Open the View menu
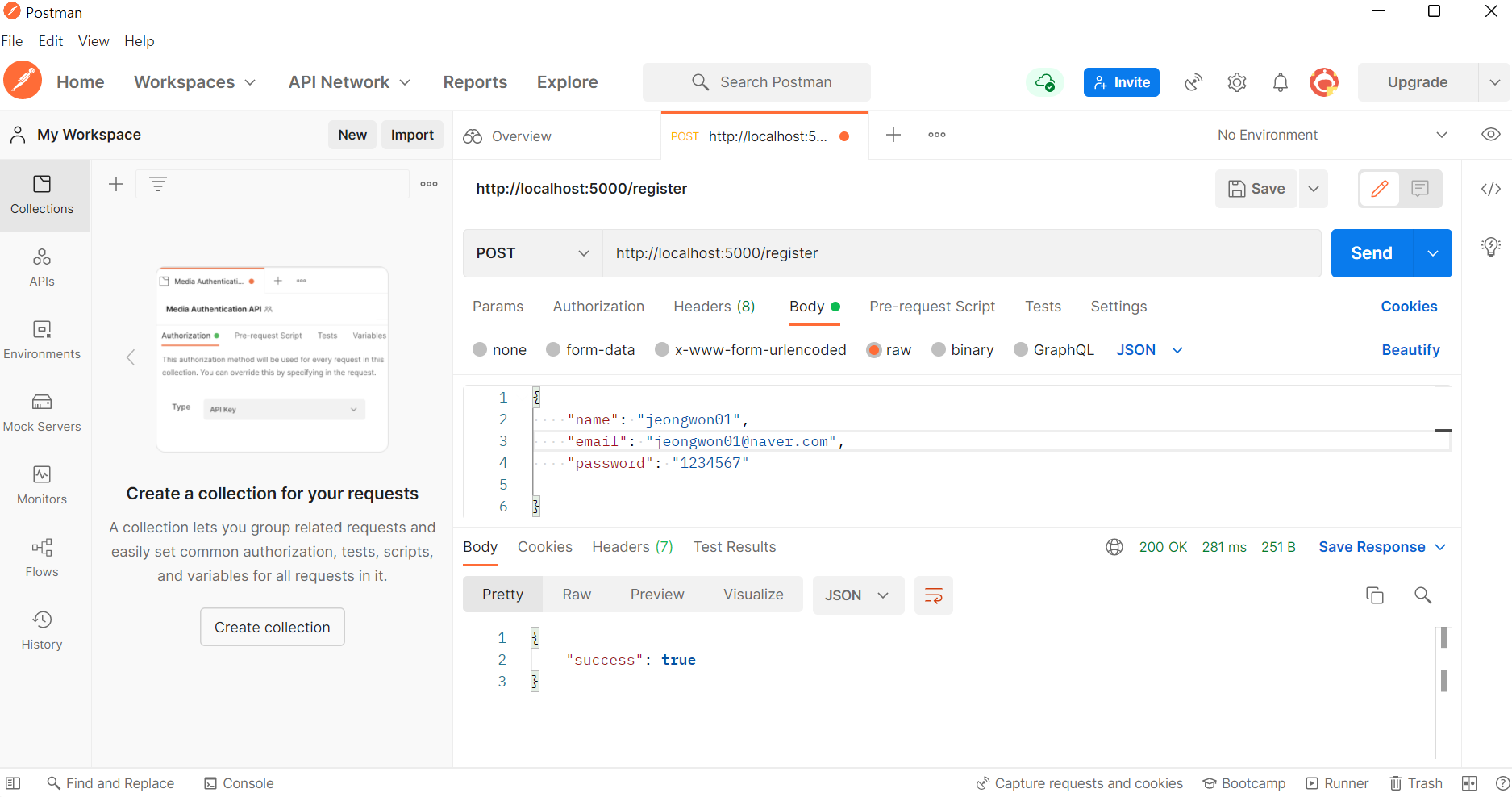The width and height of the screenshot is (1512, 797). pos(94,40)
